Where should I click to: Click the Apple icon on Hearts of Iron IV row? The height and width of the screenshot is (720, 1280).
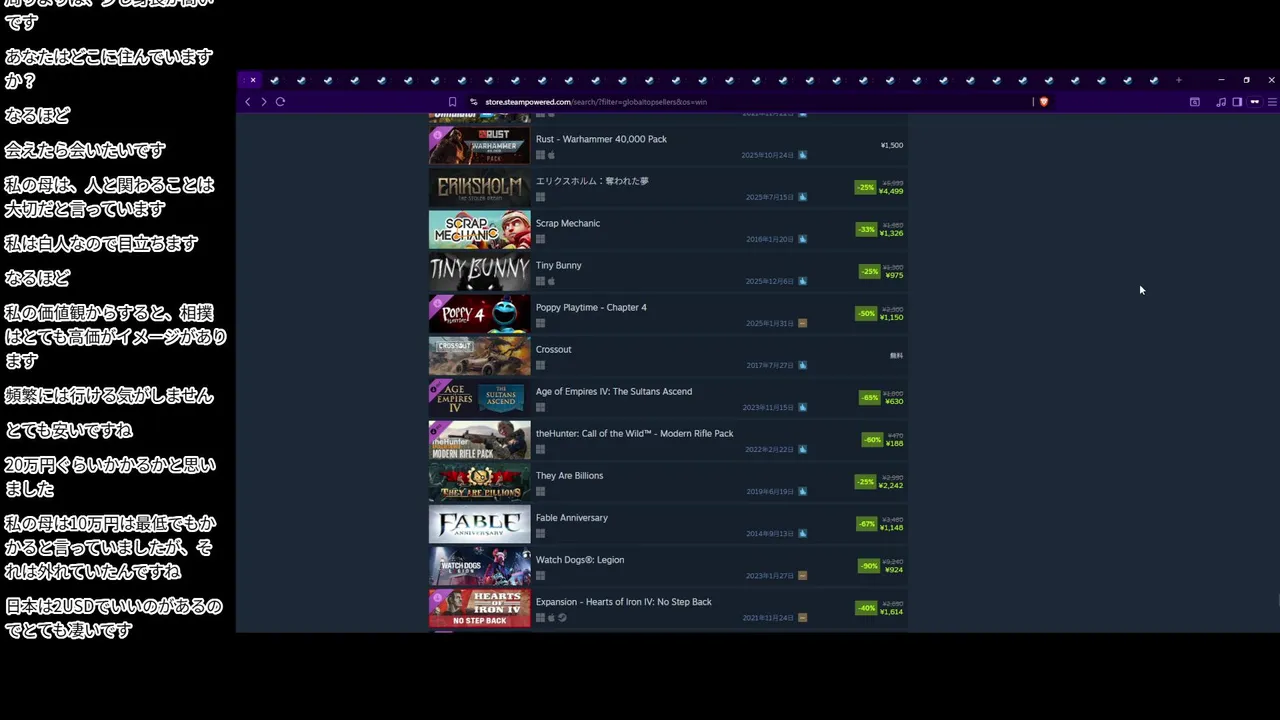(x=551, y=617)
